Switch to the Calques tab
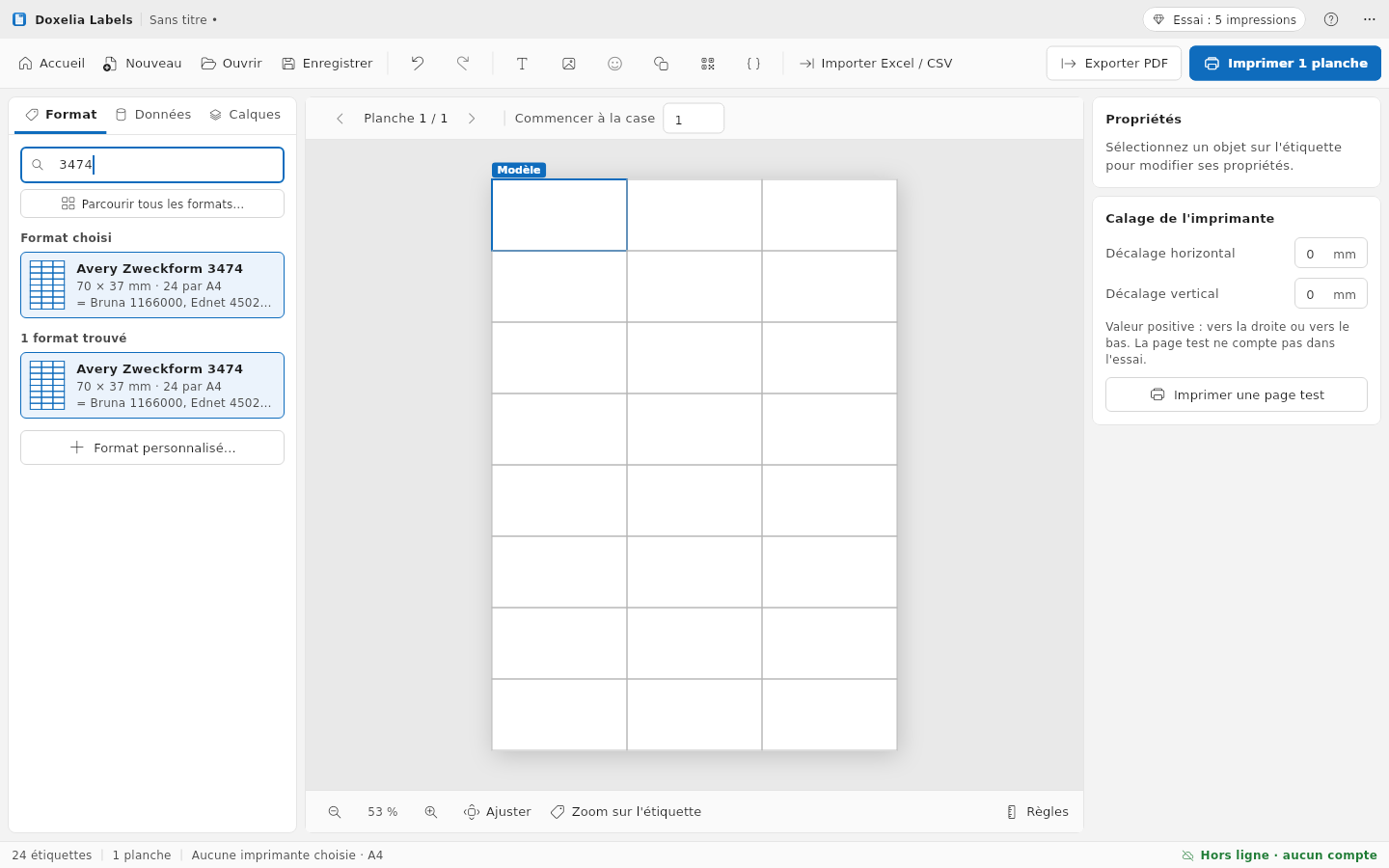The width and height of the screenshot is (1389, 868). (245, 115)
